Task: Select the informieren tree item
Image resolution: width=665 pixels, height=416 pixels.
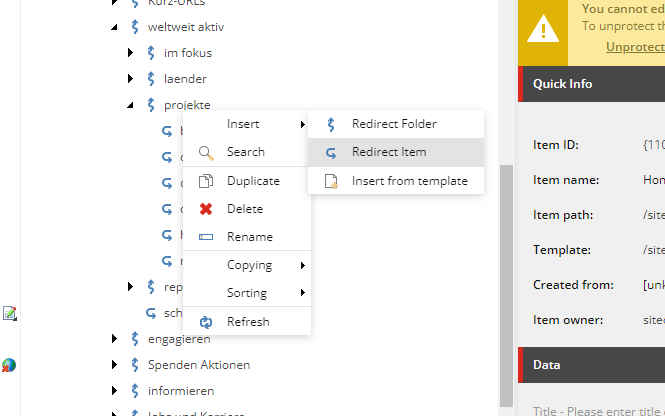Action: click(x=181, y=391)
